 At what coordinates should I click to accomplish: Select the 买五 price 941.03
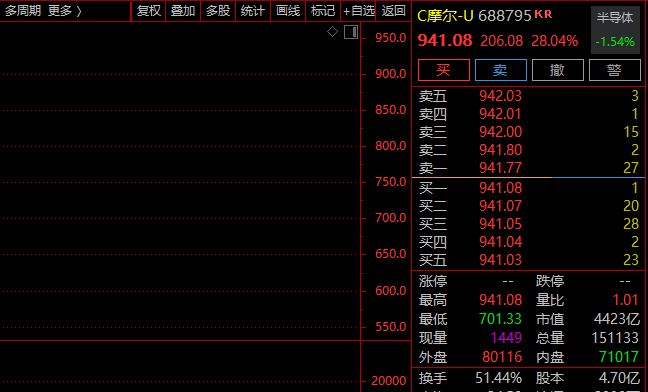point(500,260)
